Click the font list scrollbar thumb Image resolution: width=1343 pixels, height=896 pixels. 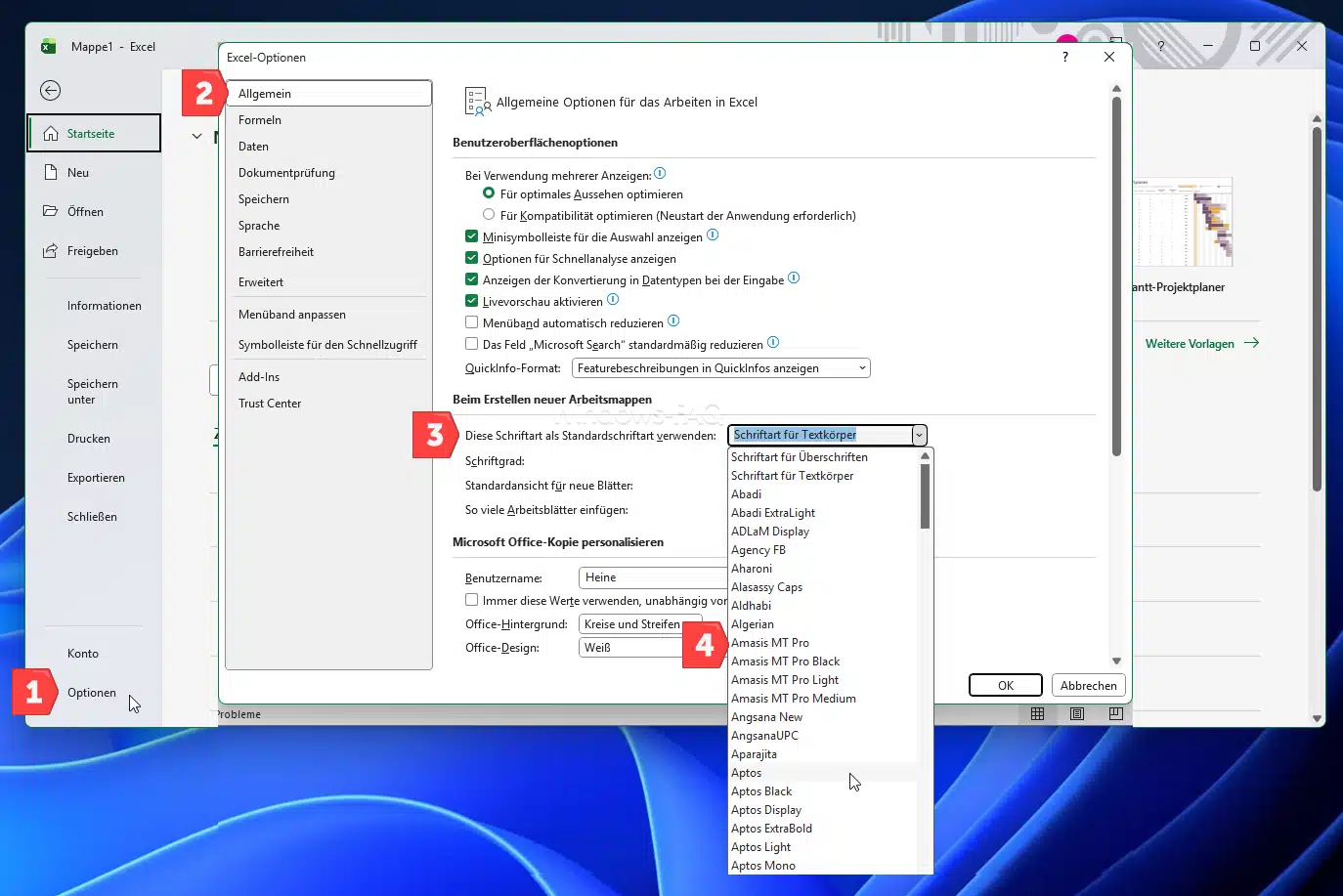coord(925,495)
